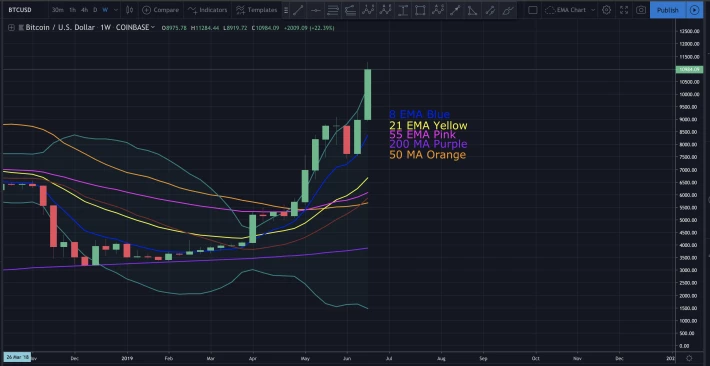Click the Indicators text label
This screenshot has width=710, height=366.
pyautogui.click(x=213, y=10)
